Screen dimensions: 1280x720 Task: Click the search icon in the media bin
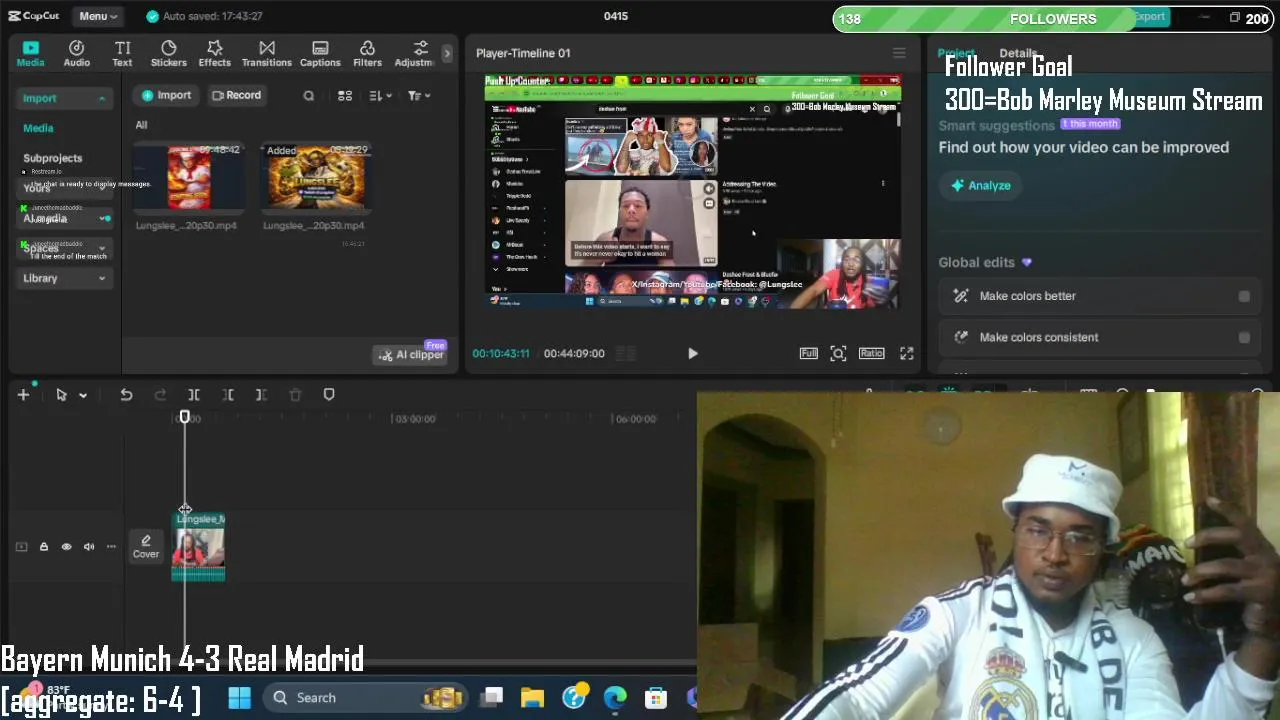308,96
